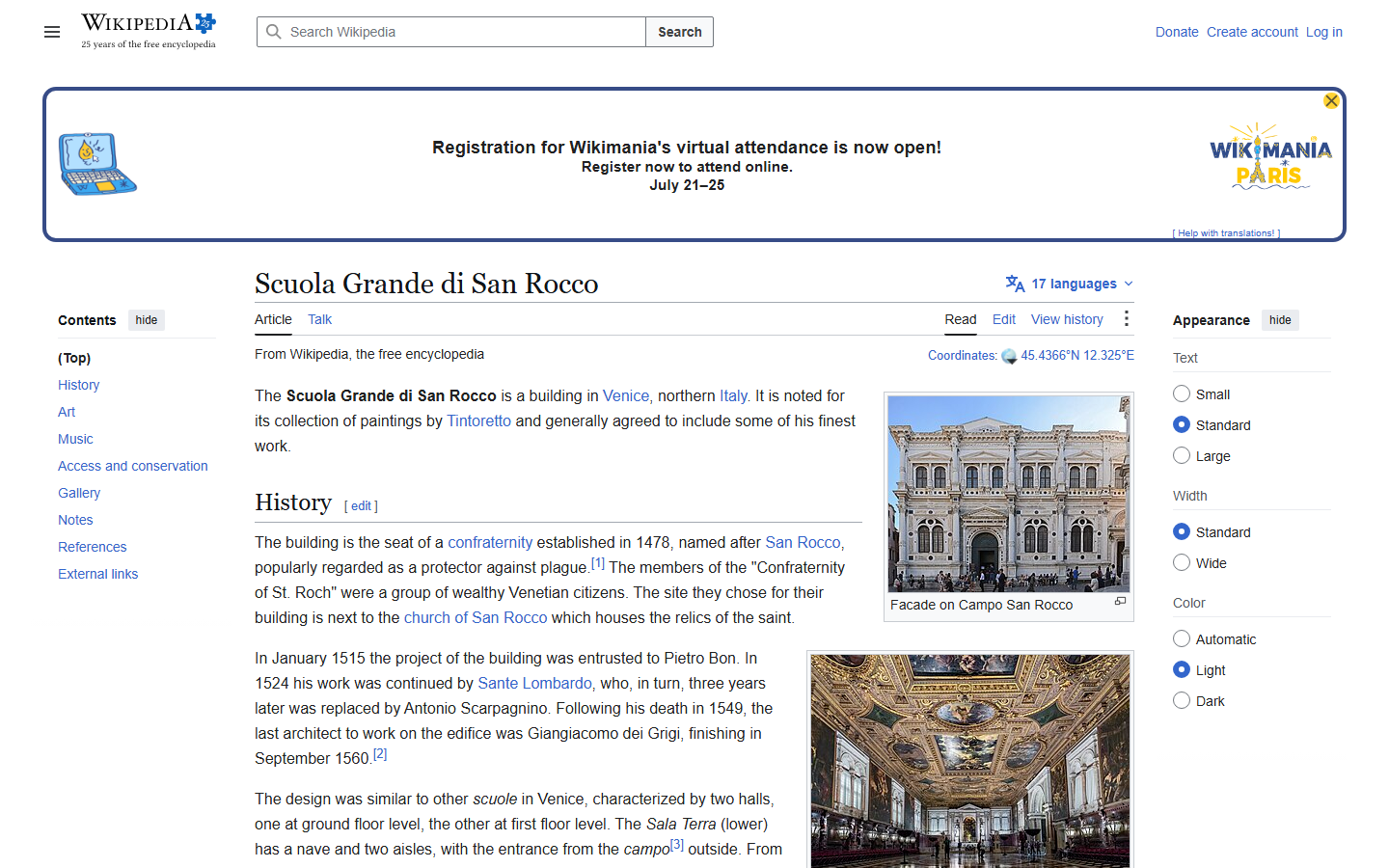1389x868 pixels.
Task: Click the globe icon beside coordinates
Action: pyautogui.click(x=1009, y=356)
